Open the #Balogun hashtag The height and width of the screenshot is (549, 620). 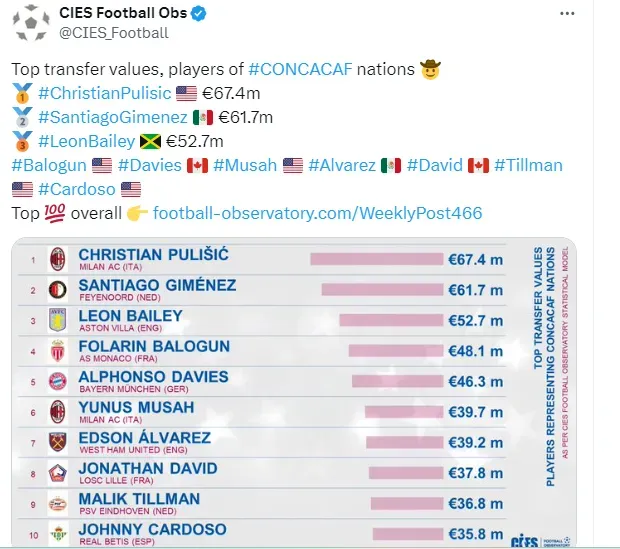48,165
